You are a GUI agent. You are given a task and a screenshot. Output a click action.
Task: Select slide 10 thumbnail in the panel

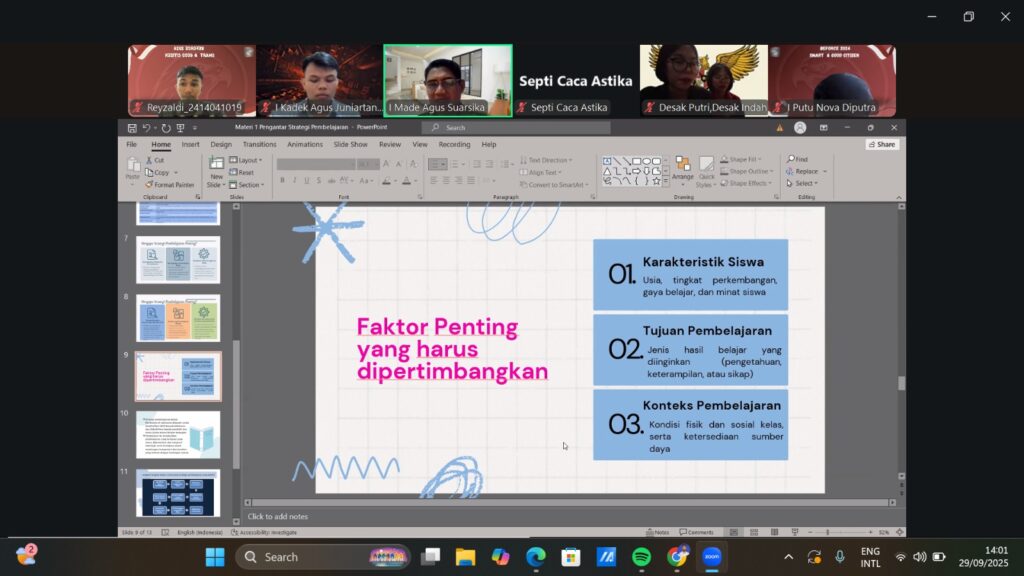pos(178,435)
